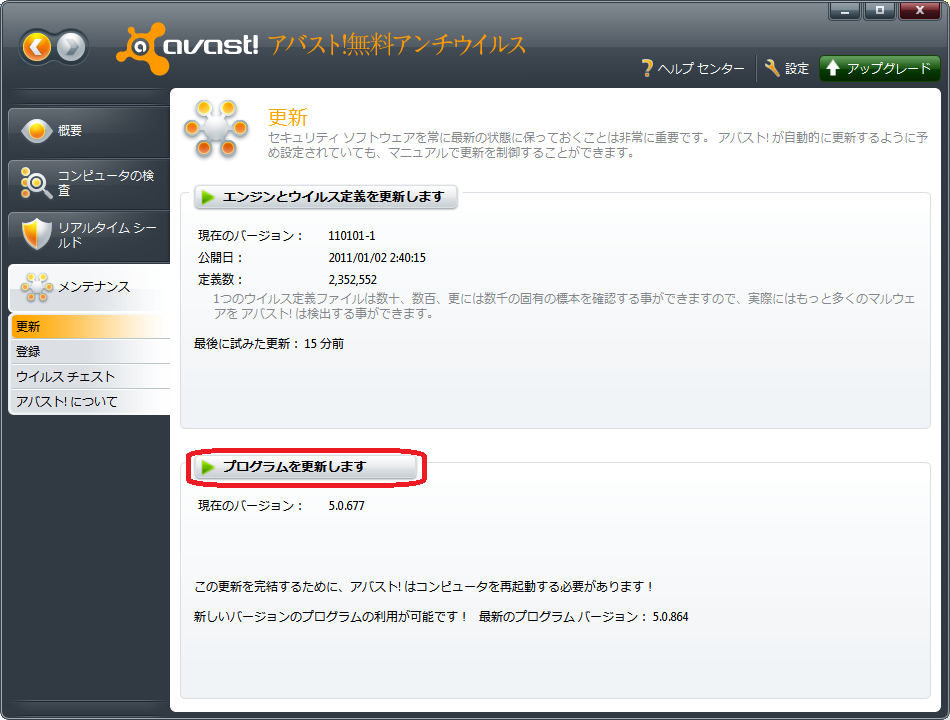Click 最後に試みた更新: 15 分前 text

[x=269, y=344]
